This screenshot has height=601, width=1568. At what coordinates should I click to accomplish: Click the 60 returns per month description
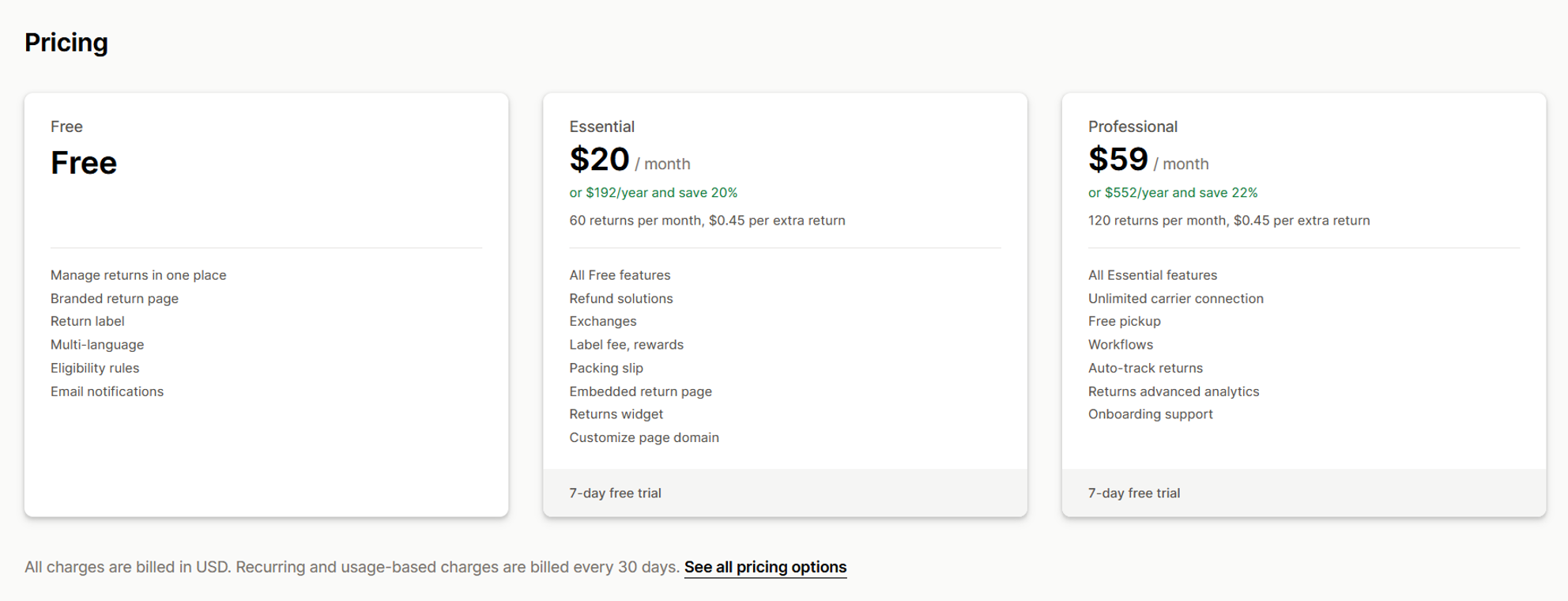point(707,221)
